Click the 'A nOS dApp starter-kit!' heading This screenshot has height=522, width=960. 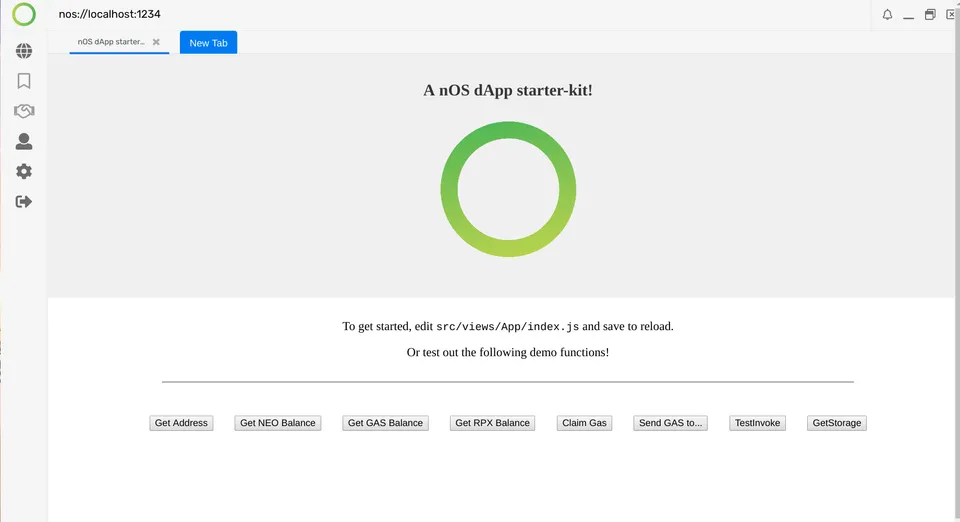point(508,91)
